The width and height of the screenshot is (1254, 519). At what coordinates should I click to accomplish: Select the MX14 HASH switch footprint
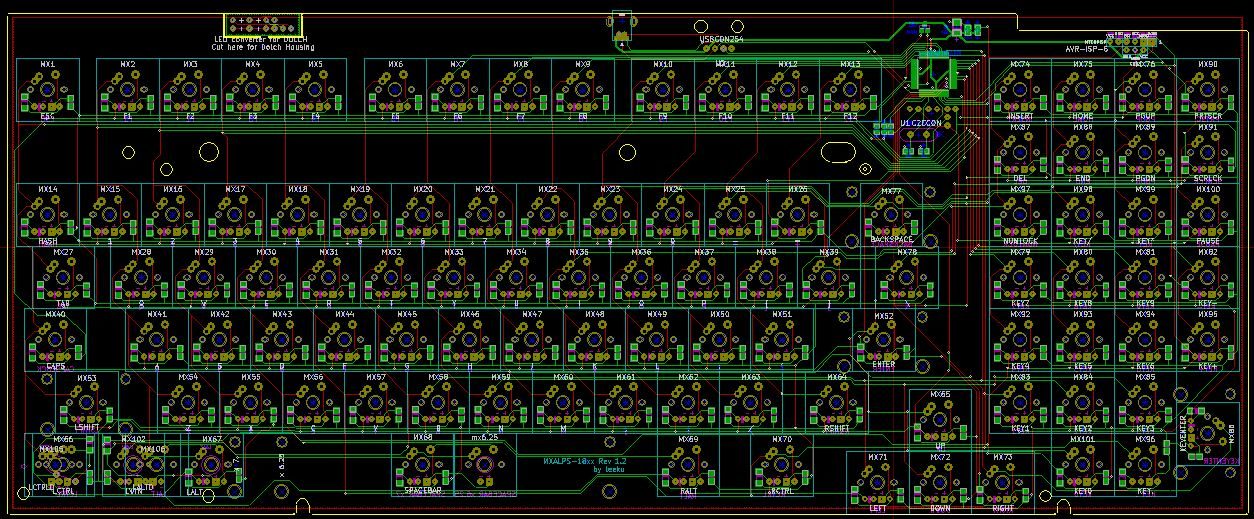(47, 215)
